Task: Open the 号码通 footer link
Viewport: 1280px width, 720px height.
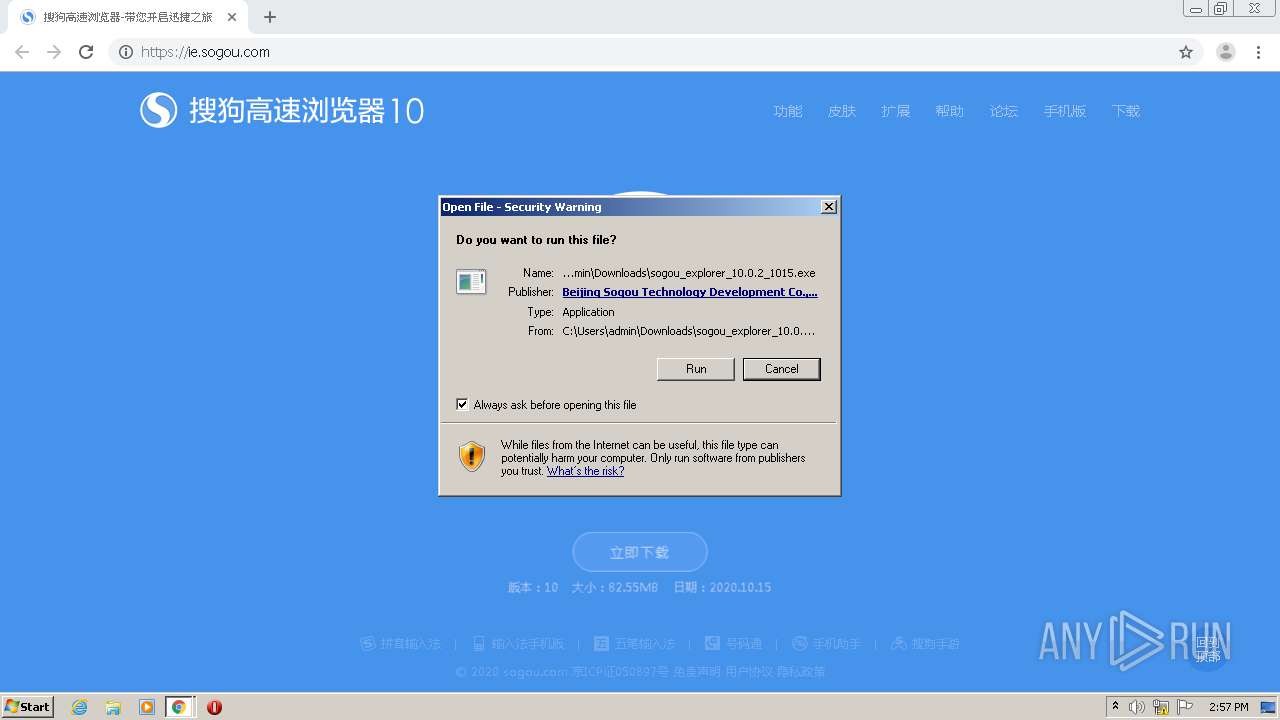Action: point(734,644)
